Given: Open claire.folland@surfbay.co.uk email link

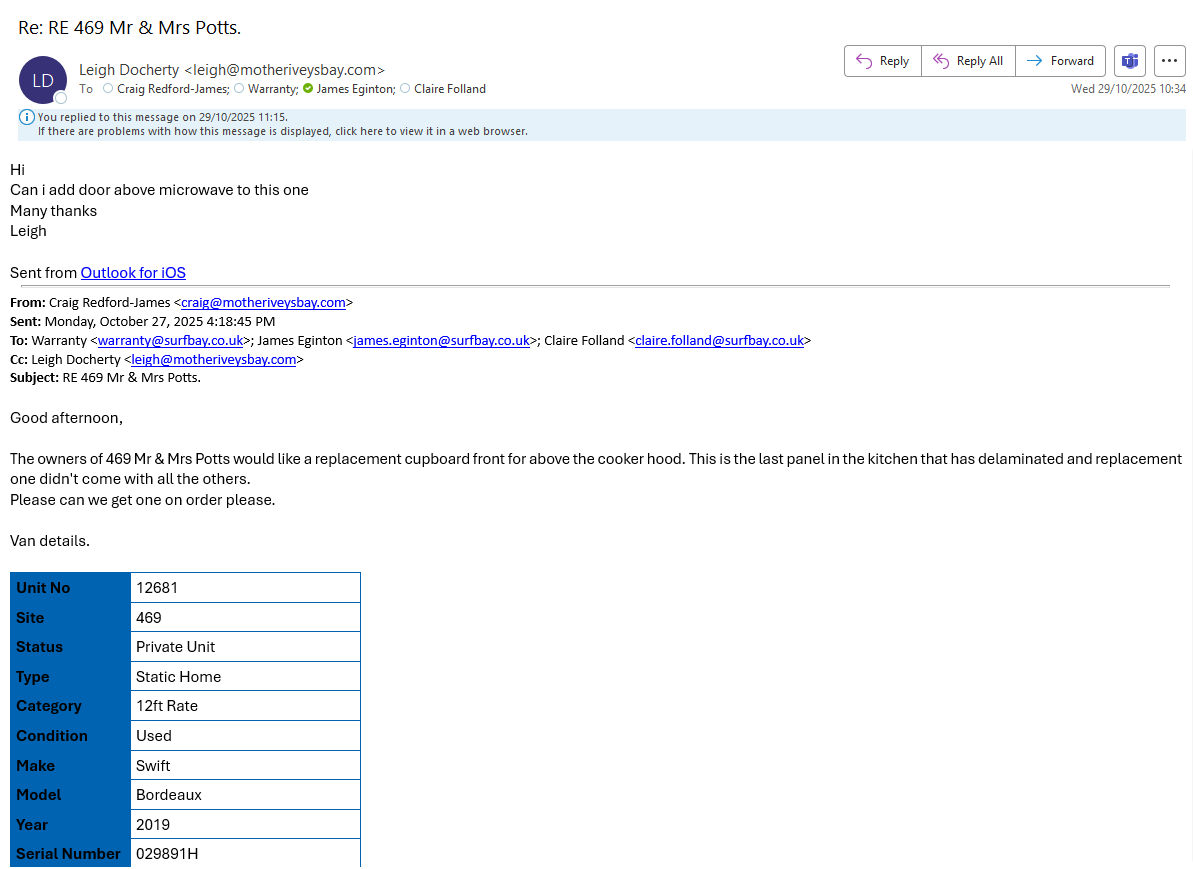Looking at the screenshot, I should pos(719,340).
